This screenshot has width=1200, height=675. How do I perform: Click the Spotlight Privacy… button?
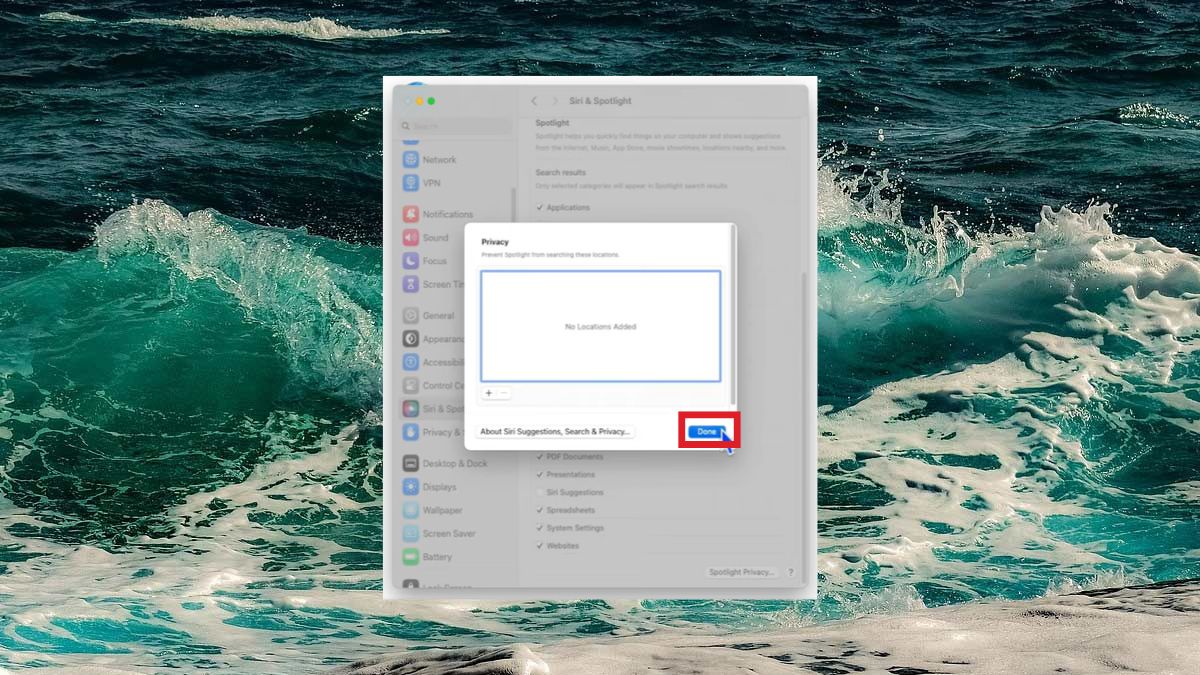pos(741,572)
